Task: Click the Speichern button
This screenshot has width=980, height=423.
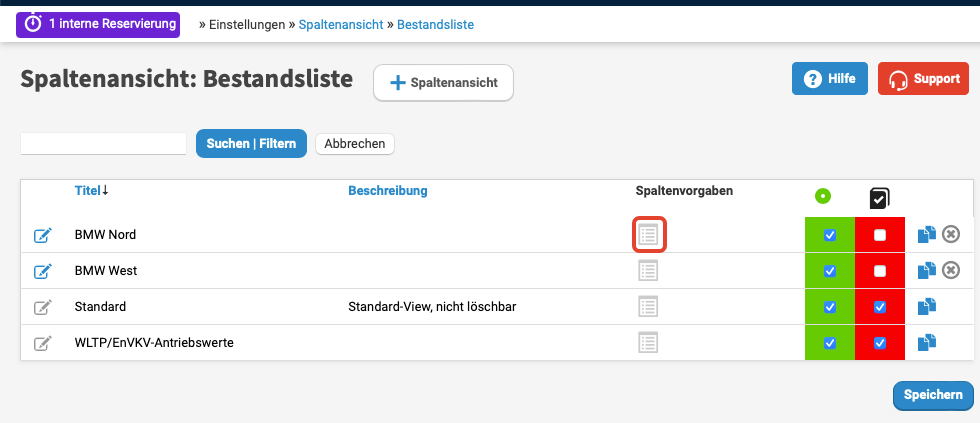Action: pyautogui.click(x=932, y=395)
